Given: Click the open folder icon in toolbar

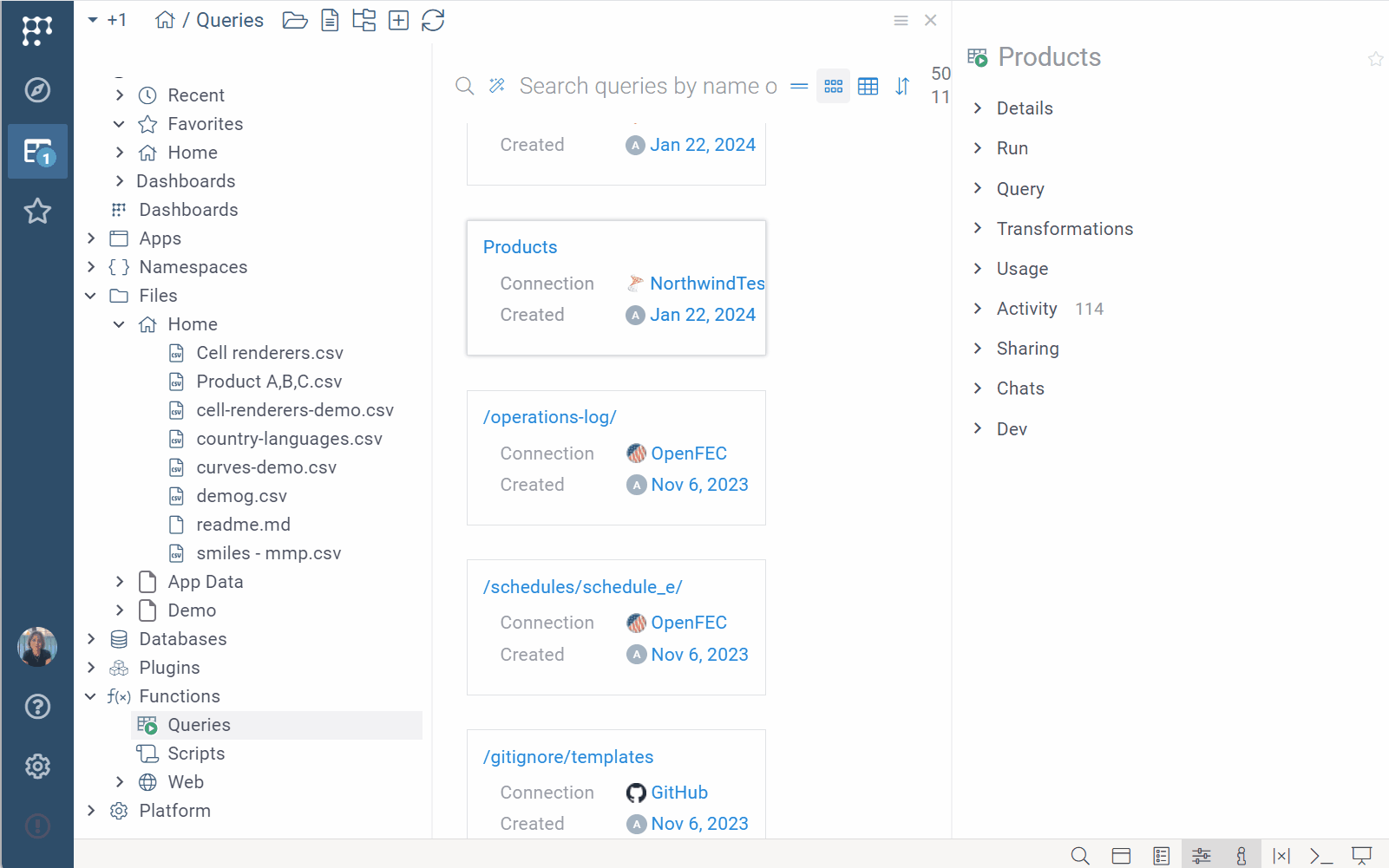Looking at the screenshot, I should [x=295, y=20].
